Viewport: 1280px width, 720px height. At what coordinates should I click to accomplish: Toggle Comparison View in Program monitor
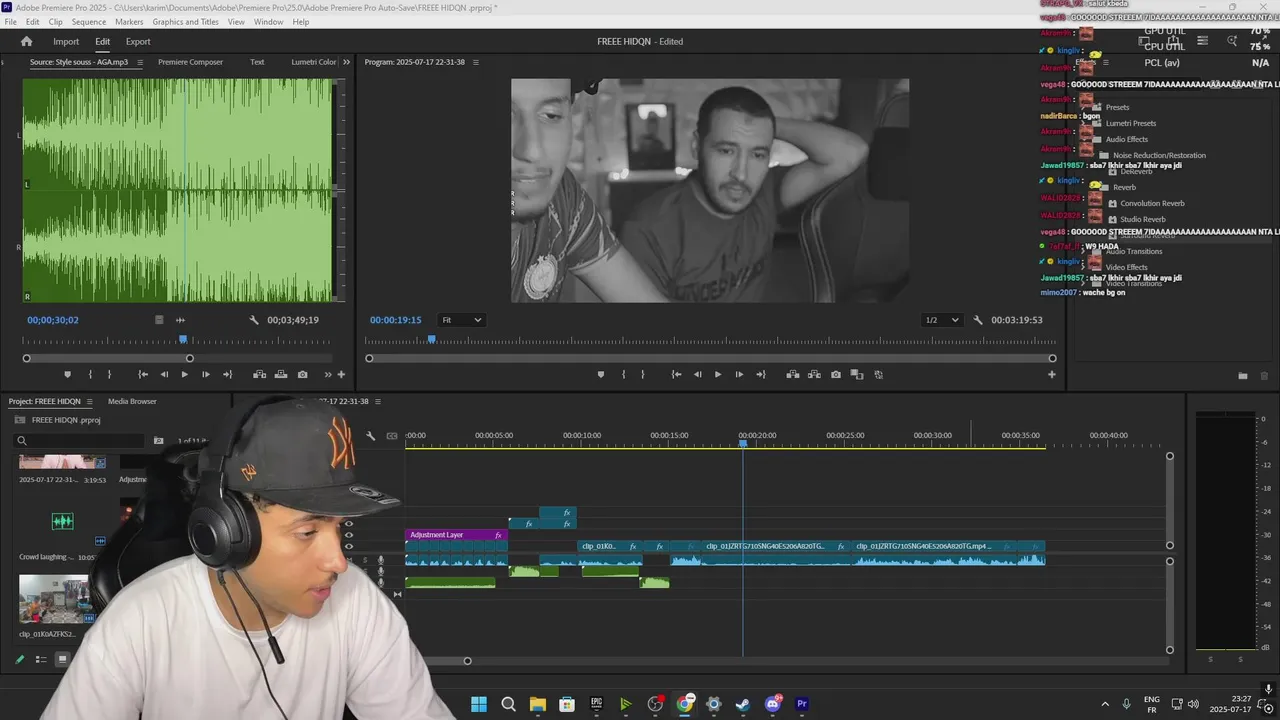pyautogui.click(x=857, y=374)
